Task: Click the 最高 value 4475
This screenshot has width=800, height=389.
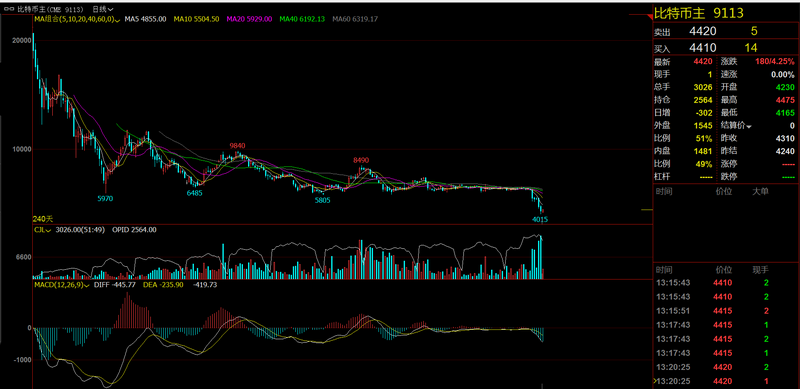Action: pyautogui.click(x=785, y=100)
